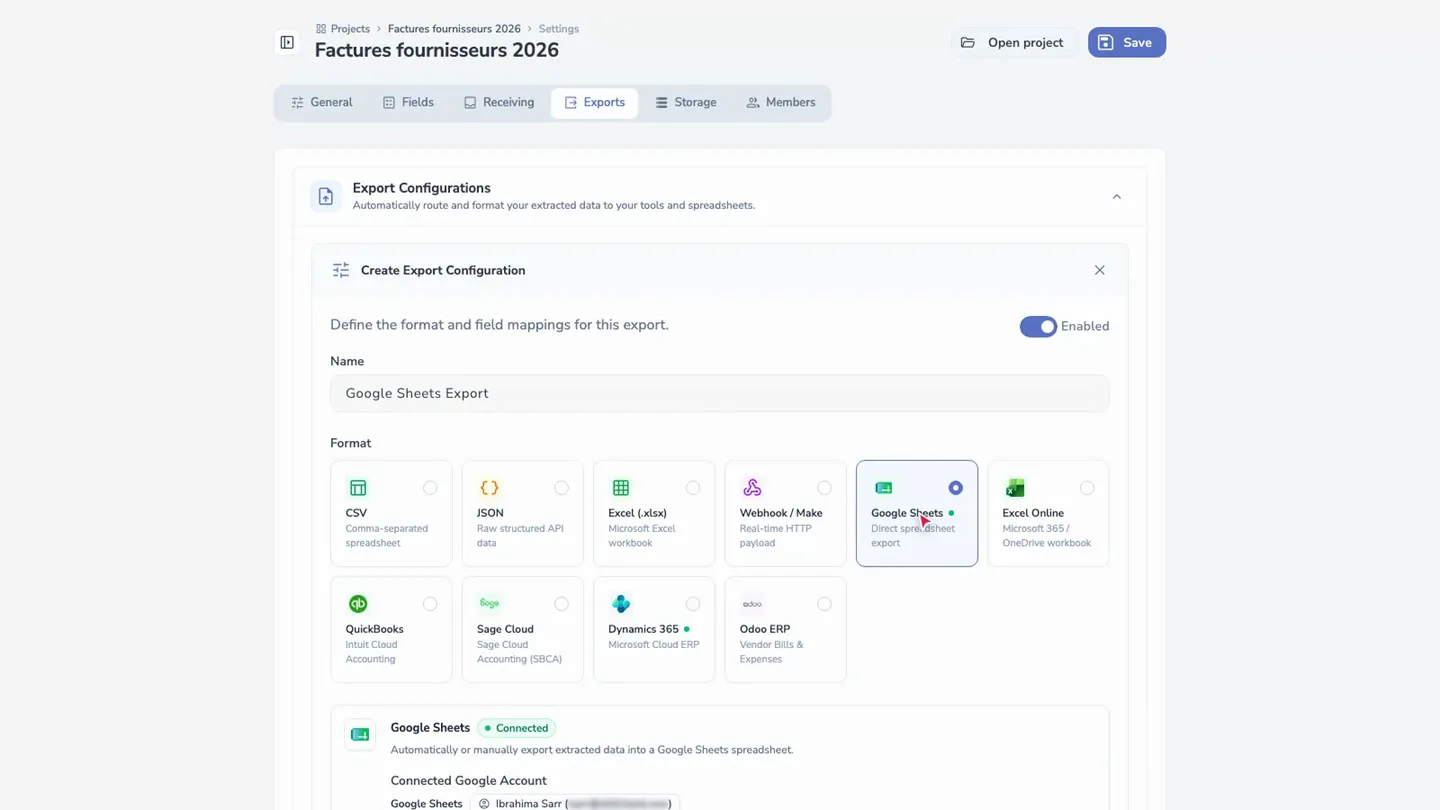Toggle the Enabled switch off
The width and height of the screenshot is (1440, 810).
pos(1038,327)
